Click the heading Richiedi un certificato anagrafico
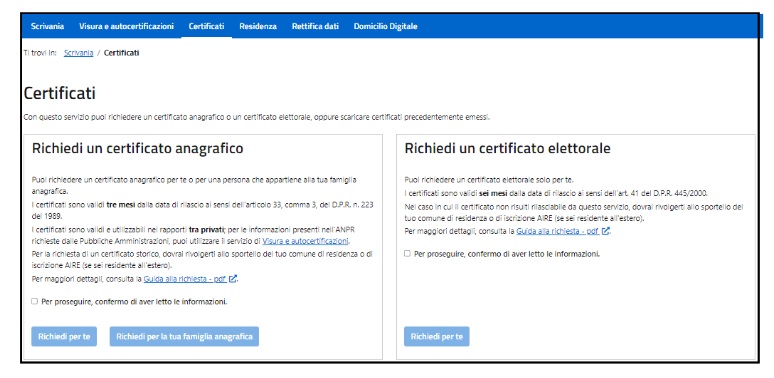The width and height of the screenshot is (774, 378). (x=138, y=148)
